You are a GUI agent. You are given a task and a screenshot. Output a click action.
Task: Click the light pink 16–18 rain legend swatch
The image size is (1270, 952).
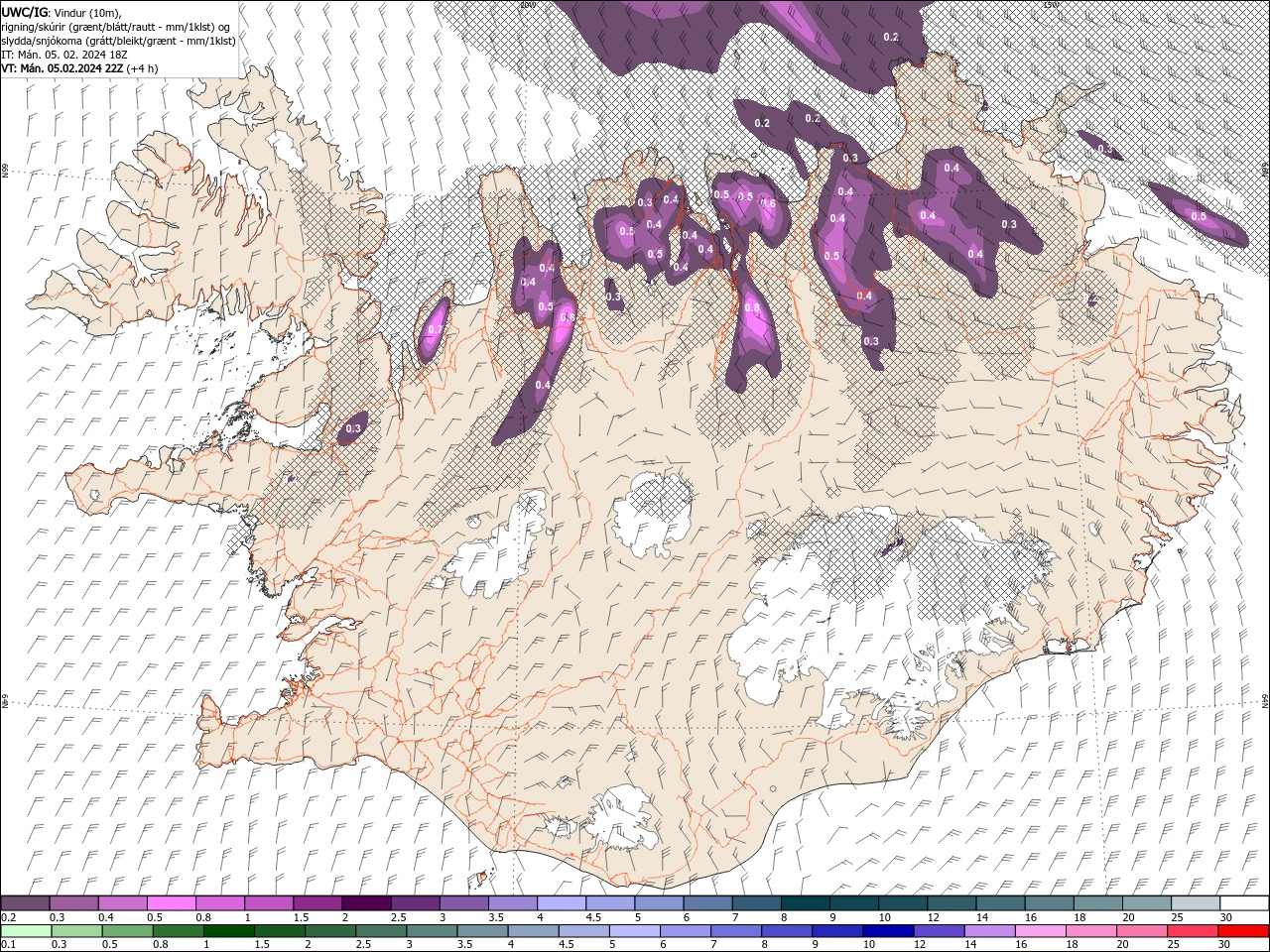coord(1041,932)
